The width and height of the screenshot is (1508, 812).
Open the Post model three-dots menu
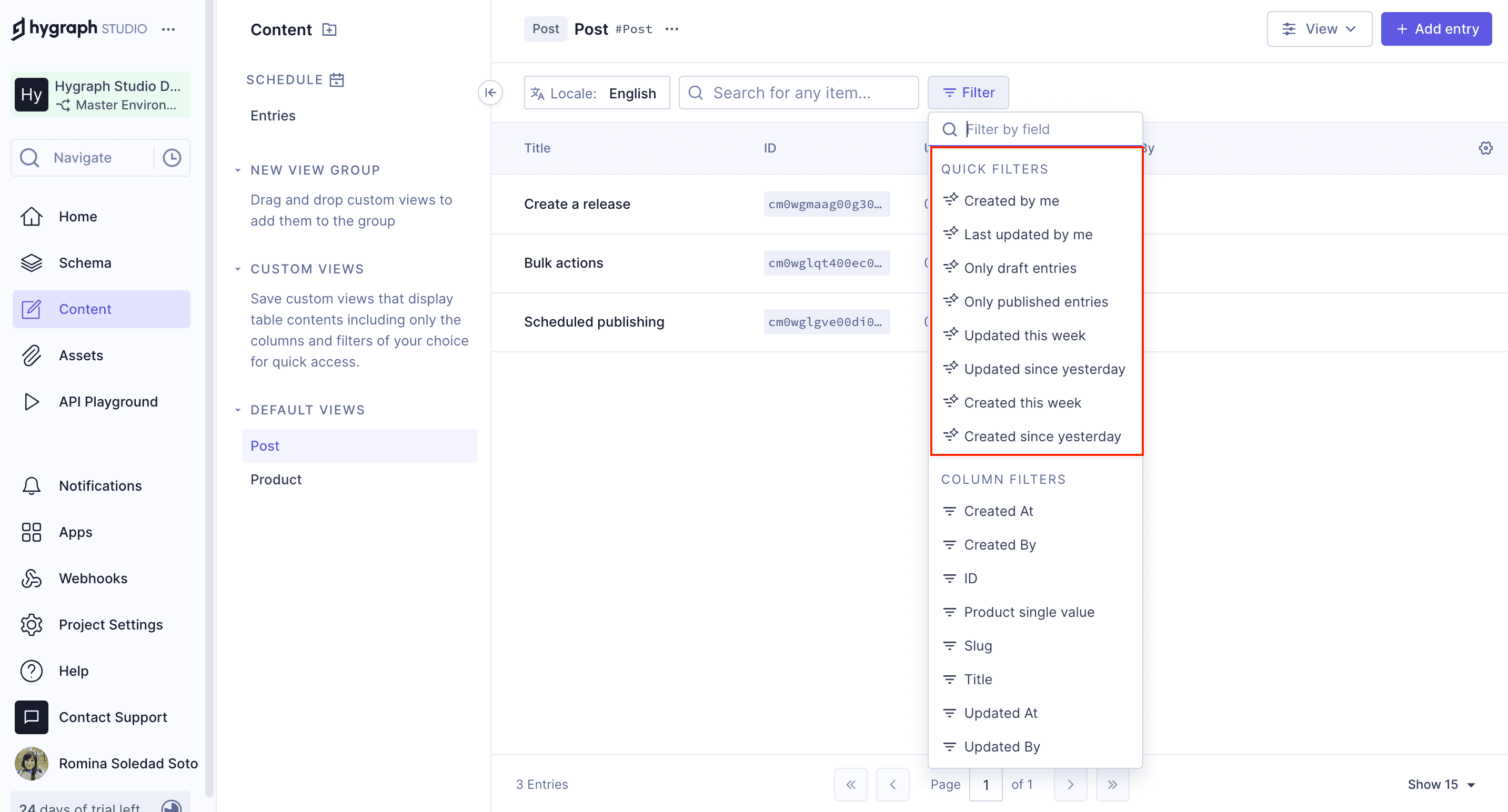pos(671,29)
